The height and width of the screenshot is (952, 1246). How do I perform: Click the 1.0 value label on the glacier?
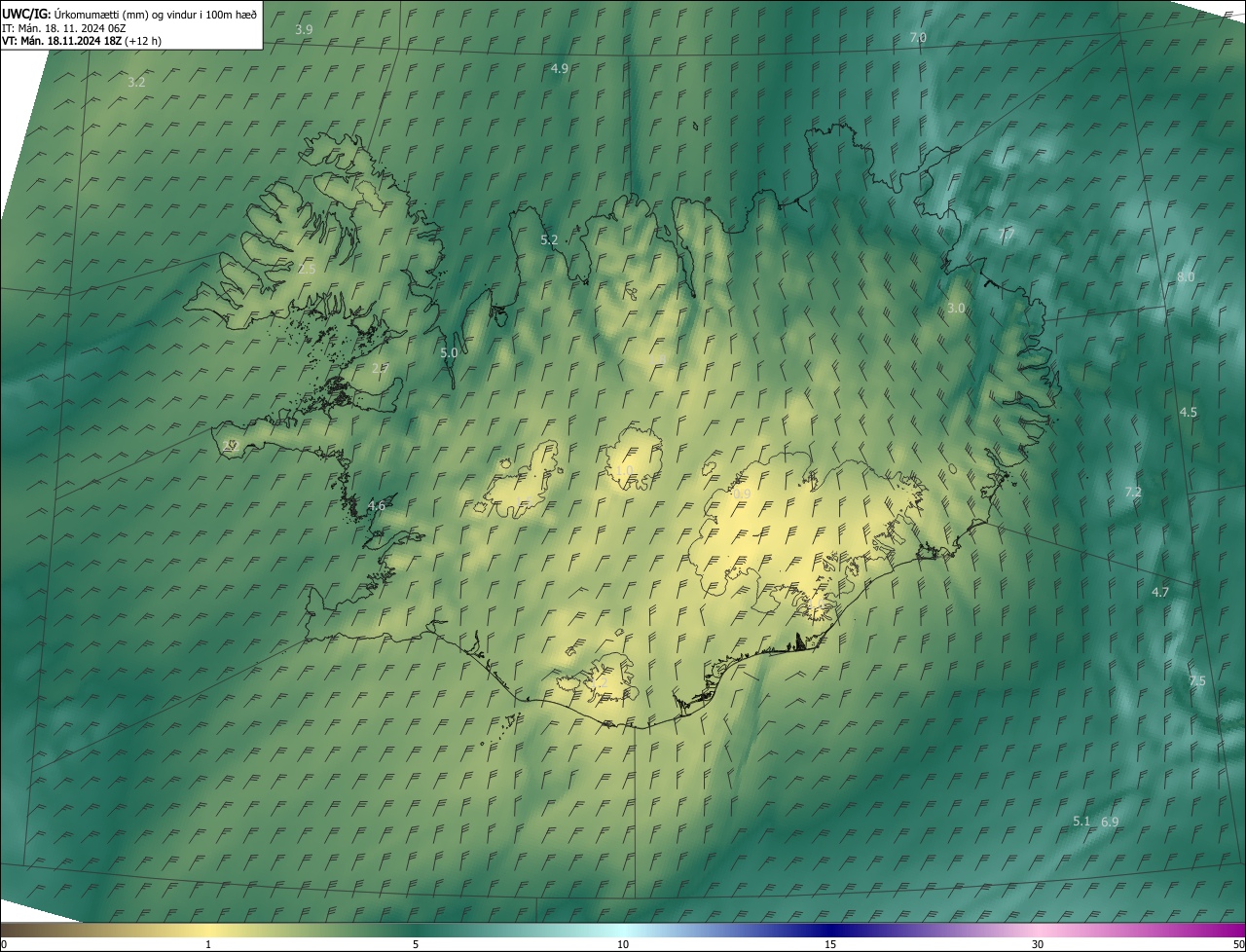pyautogui.click(x=624, y=470)
